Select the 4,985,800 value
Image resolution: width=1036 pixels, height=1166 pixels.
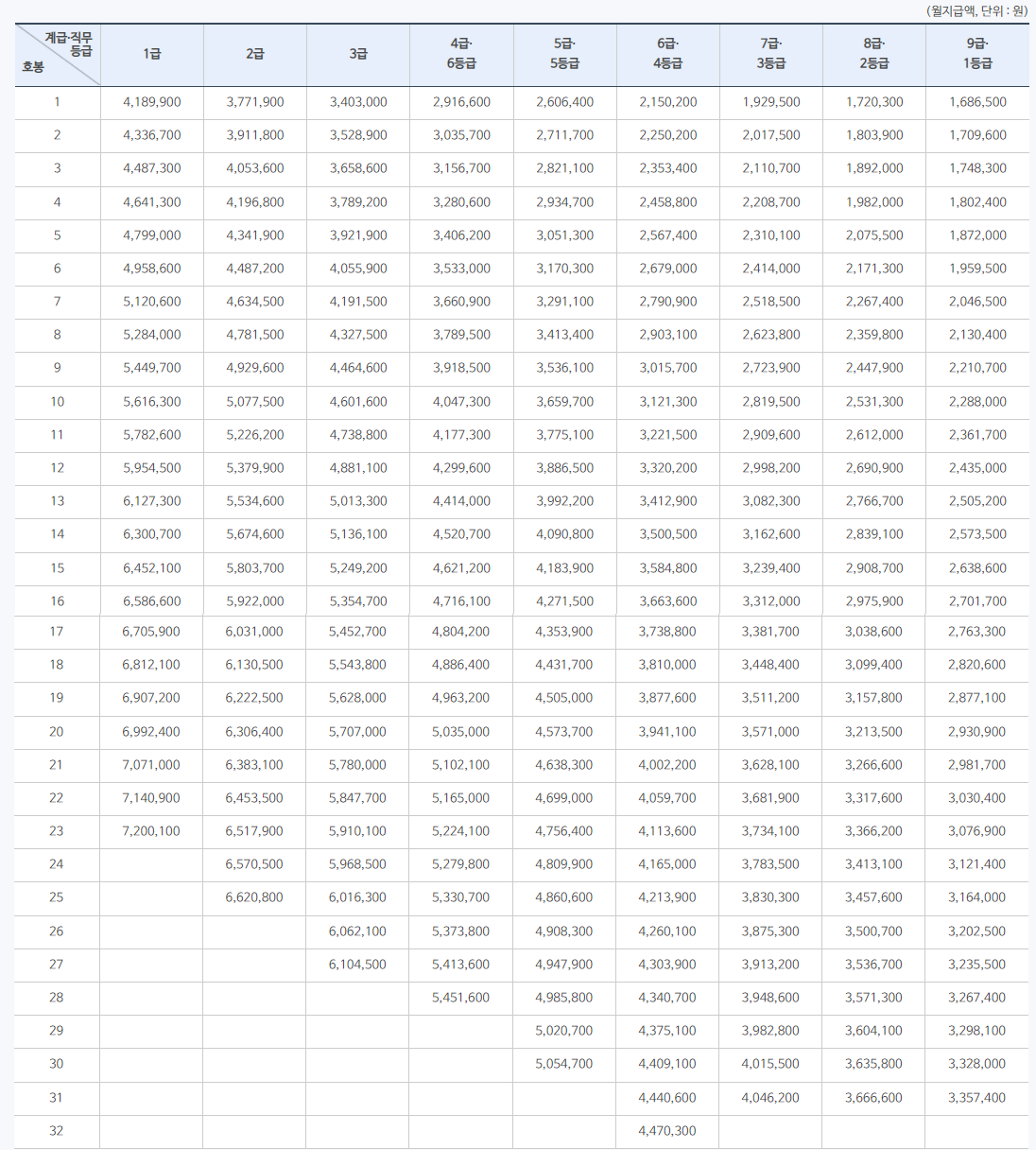click(x=564, y=998)
